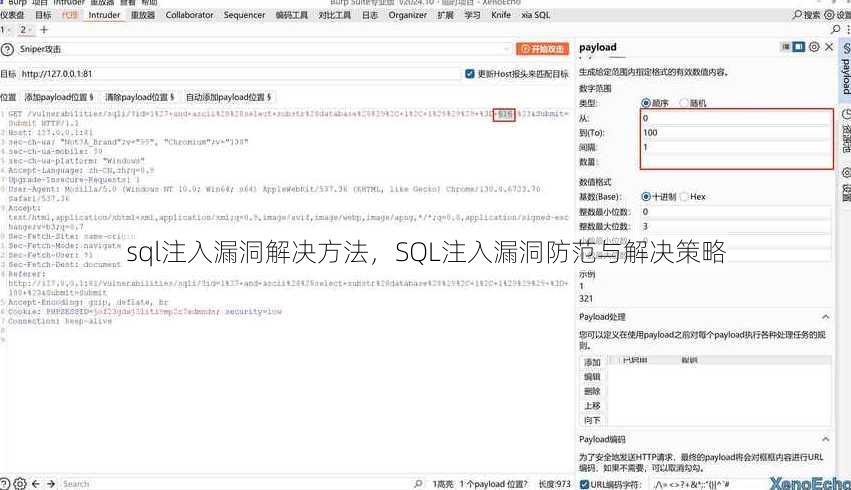Viewport: 851px width, 490px height.
Task: Click the help icon in the bottom bar
Action: [5, 483]
